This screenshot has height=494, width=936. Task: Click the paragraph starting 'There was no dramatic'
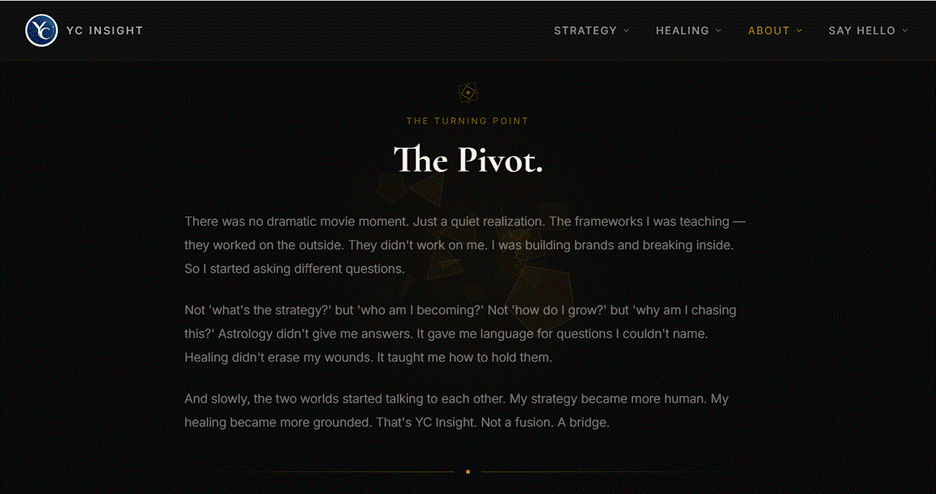(466, 245)
